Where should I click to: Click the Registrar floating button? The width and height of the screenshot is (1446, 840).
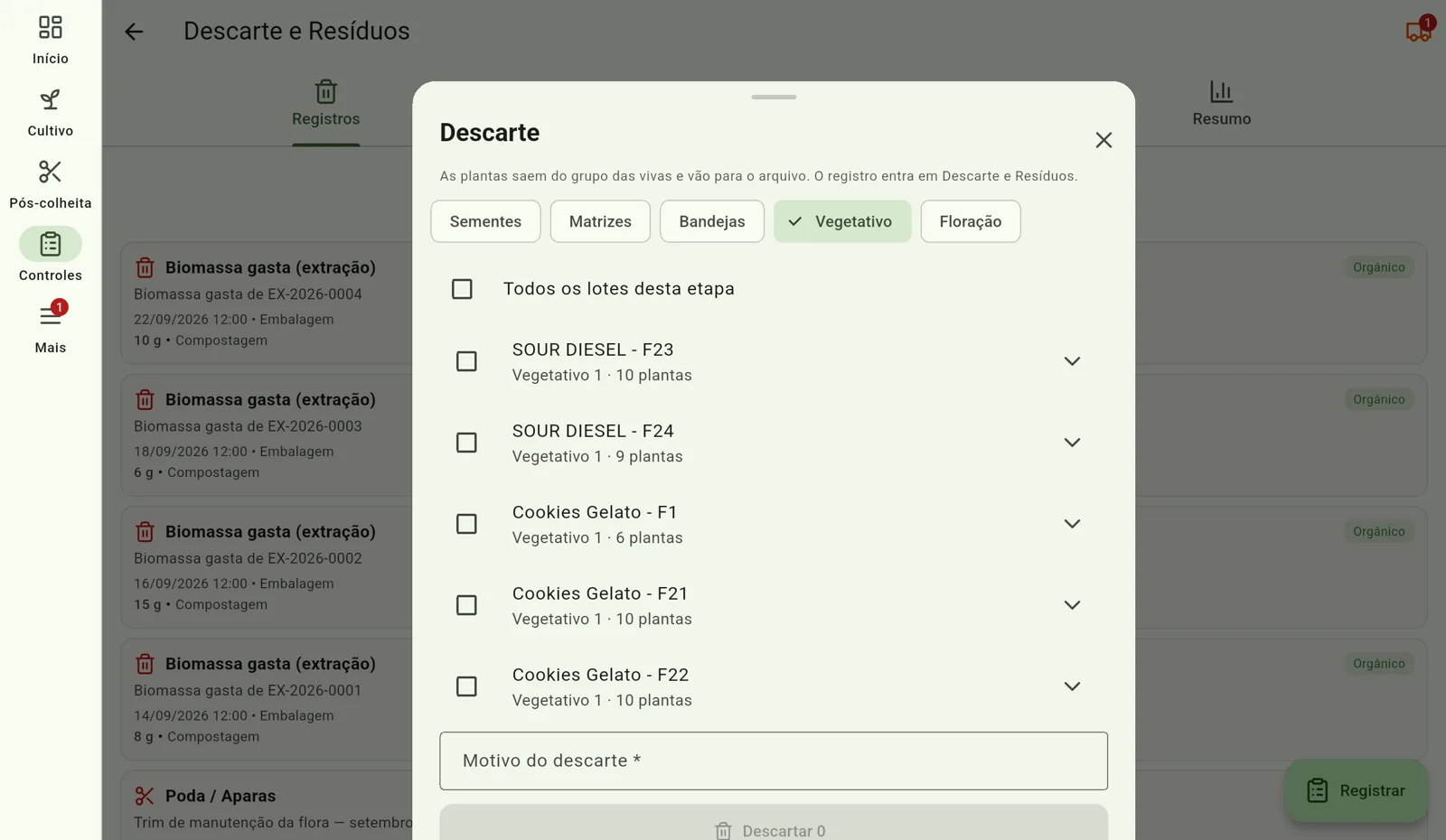1357,790
